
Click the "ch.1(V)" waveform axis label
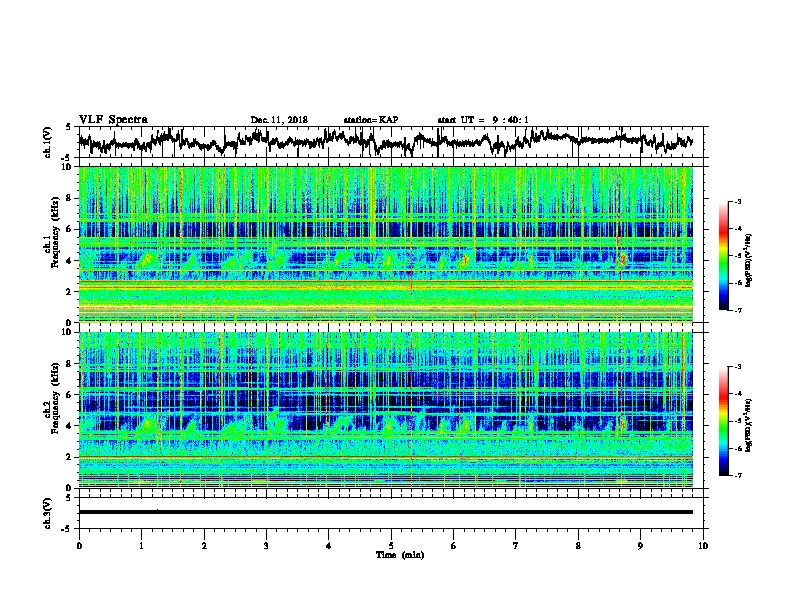coord(48,142)
